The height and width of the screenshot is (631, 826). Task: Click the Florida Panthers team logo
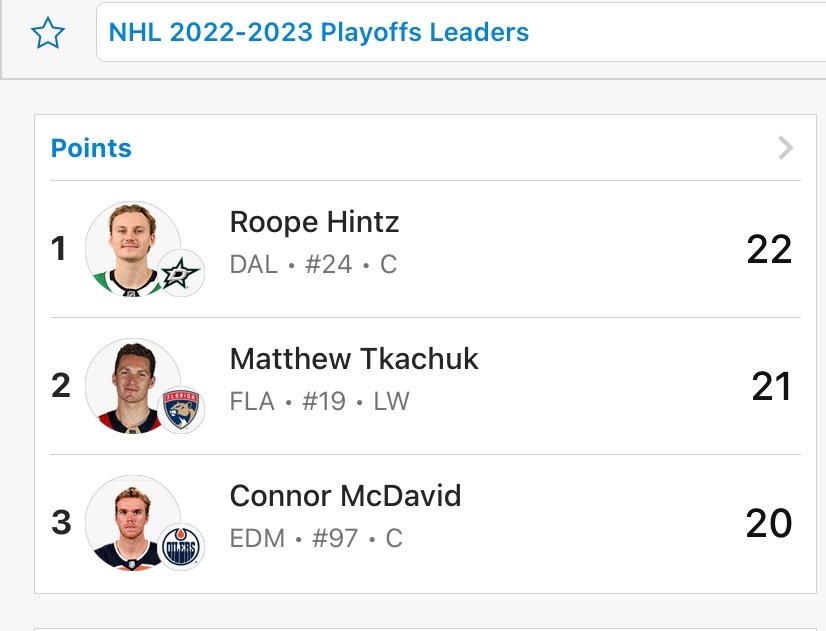(181, 410)
